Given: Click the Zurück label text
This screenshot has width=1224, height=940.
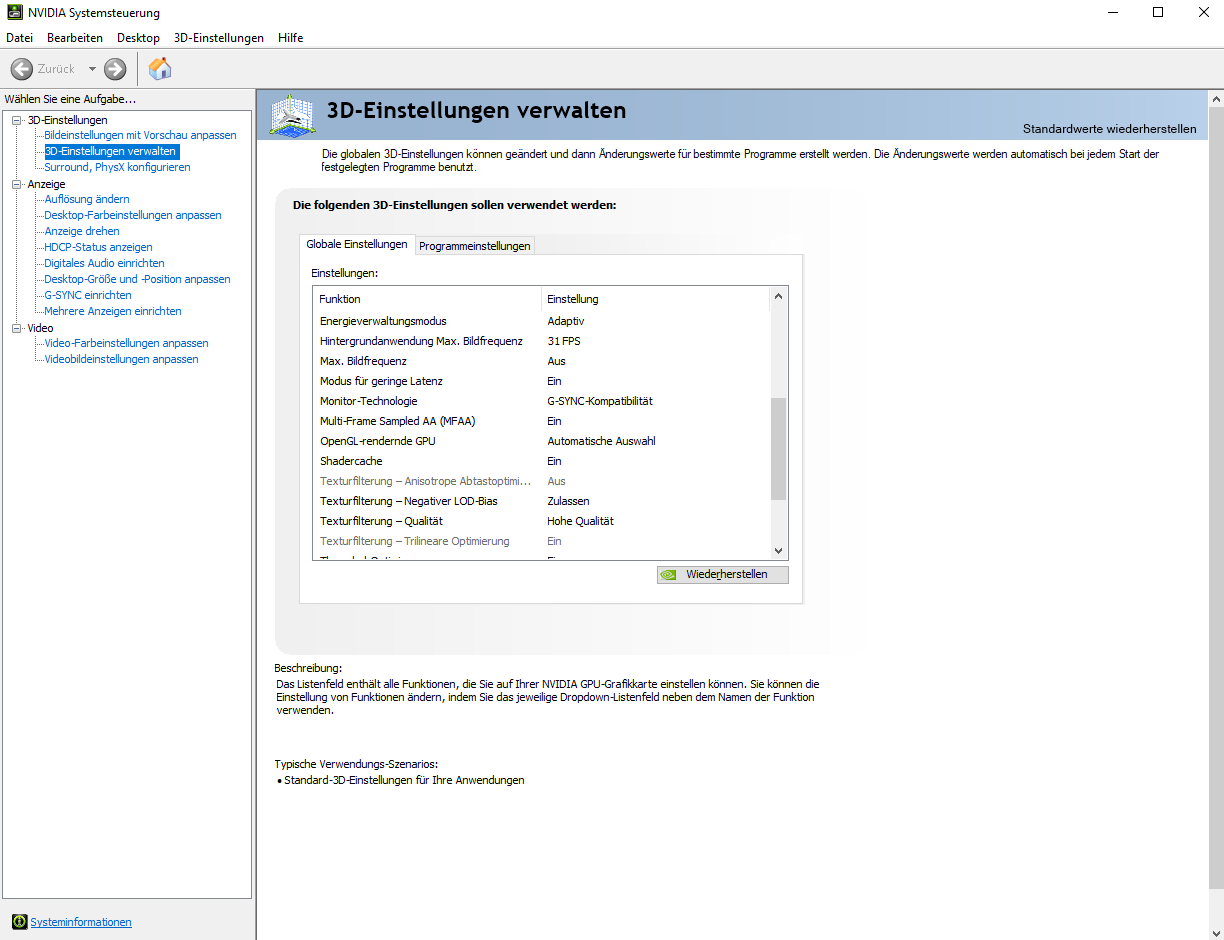Looking at the screenshot, I should [x=56, y=69].
